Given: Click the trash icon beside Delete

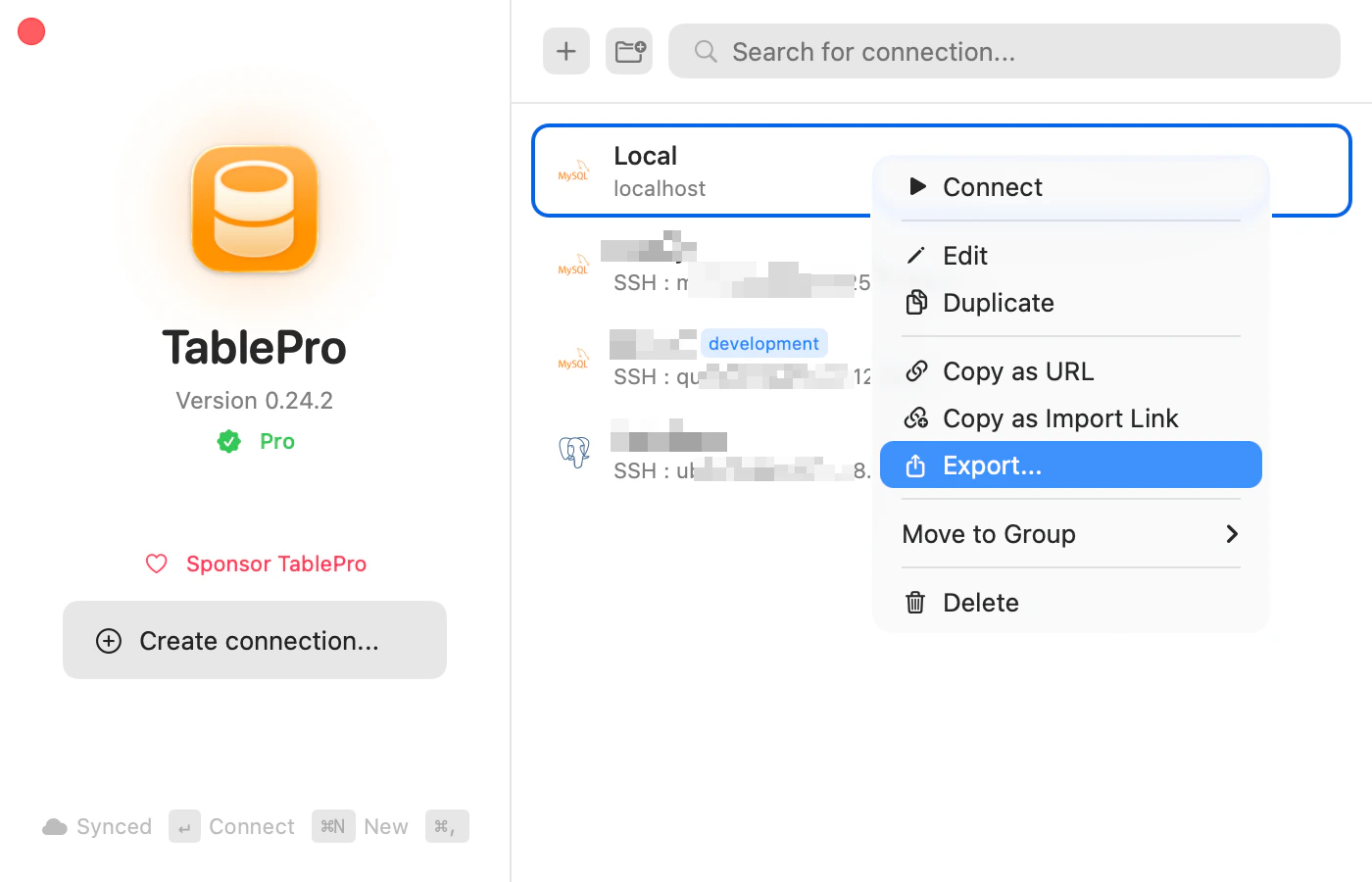Looking at the screenshot, I should (x=915, y=602).
